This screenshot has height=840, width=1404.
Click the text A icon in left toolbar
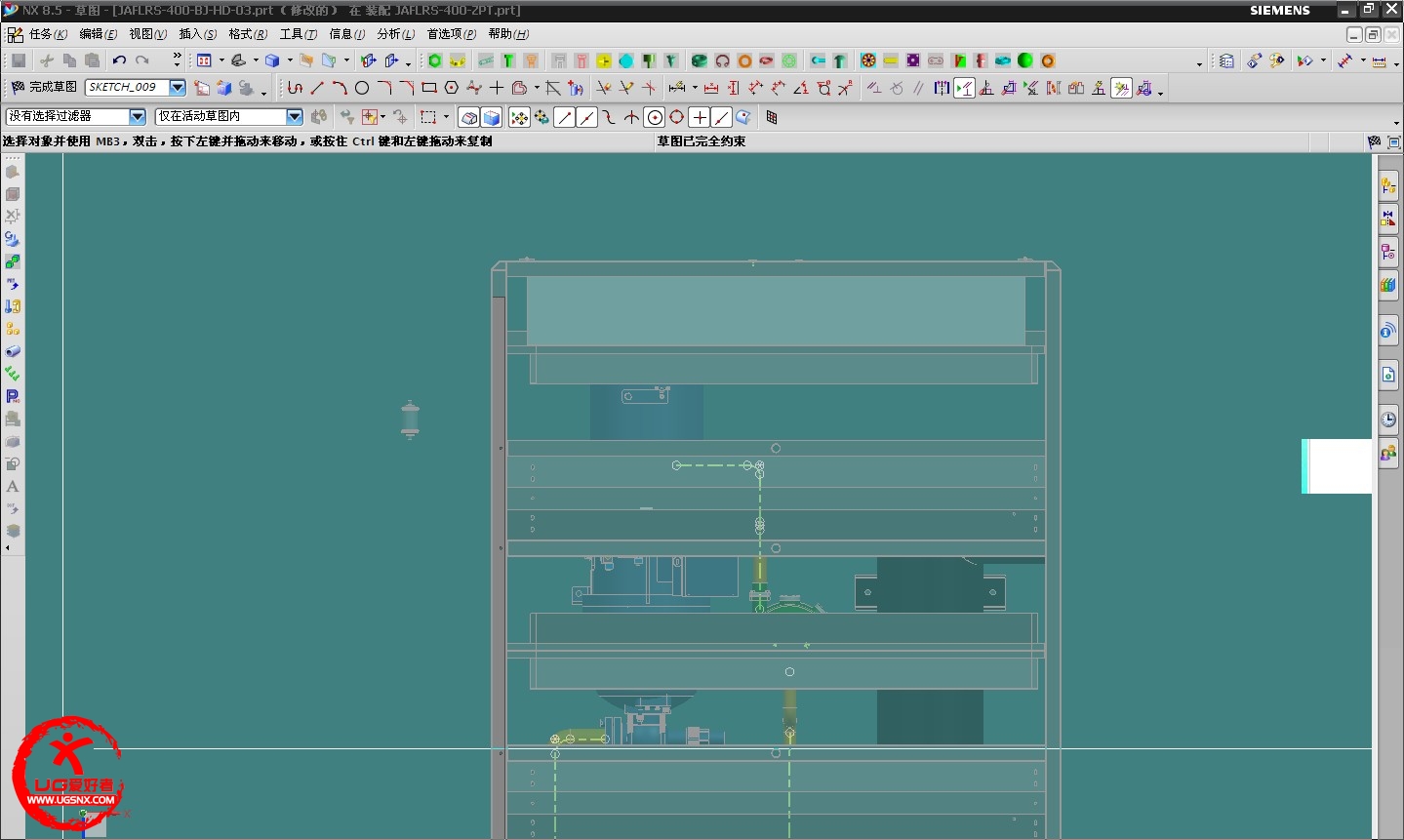click(13, 486)
